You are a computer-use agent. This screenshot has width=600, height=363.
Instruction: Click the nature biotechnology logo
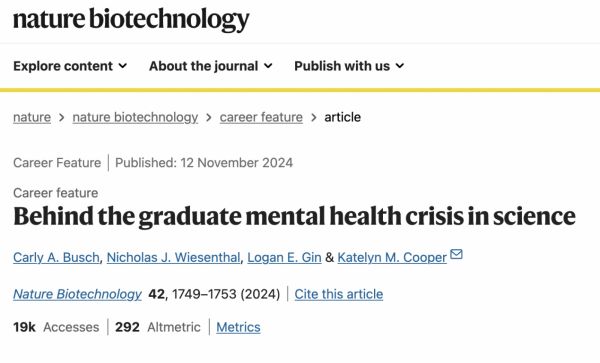131,20
